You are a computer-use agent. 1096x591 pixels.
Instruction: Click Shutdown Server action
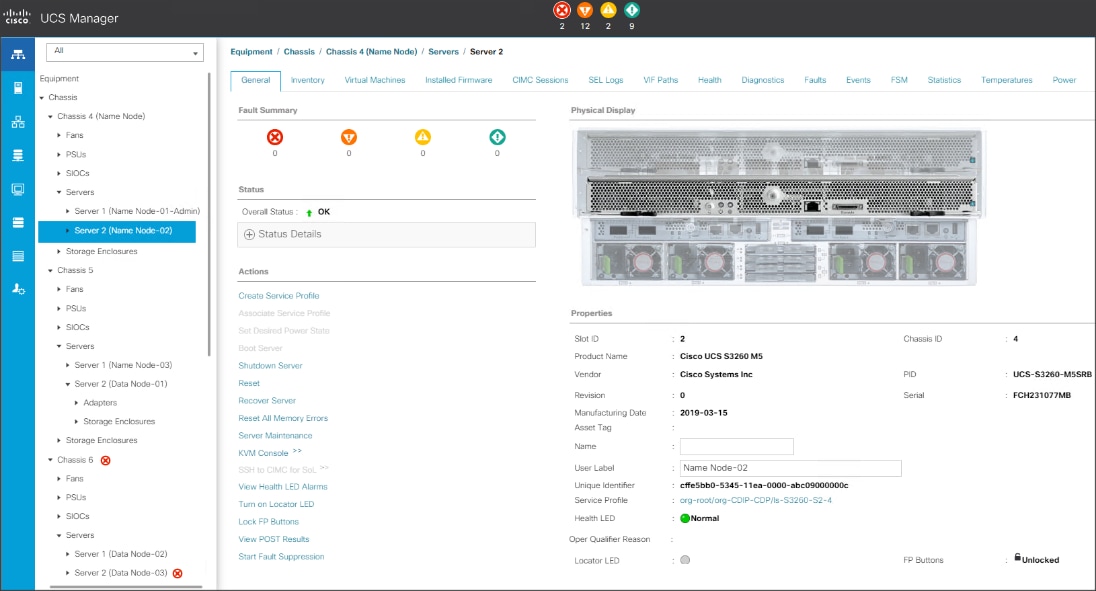(271, 366)
